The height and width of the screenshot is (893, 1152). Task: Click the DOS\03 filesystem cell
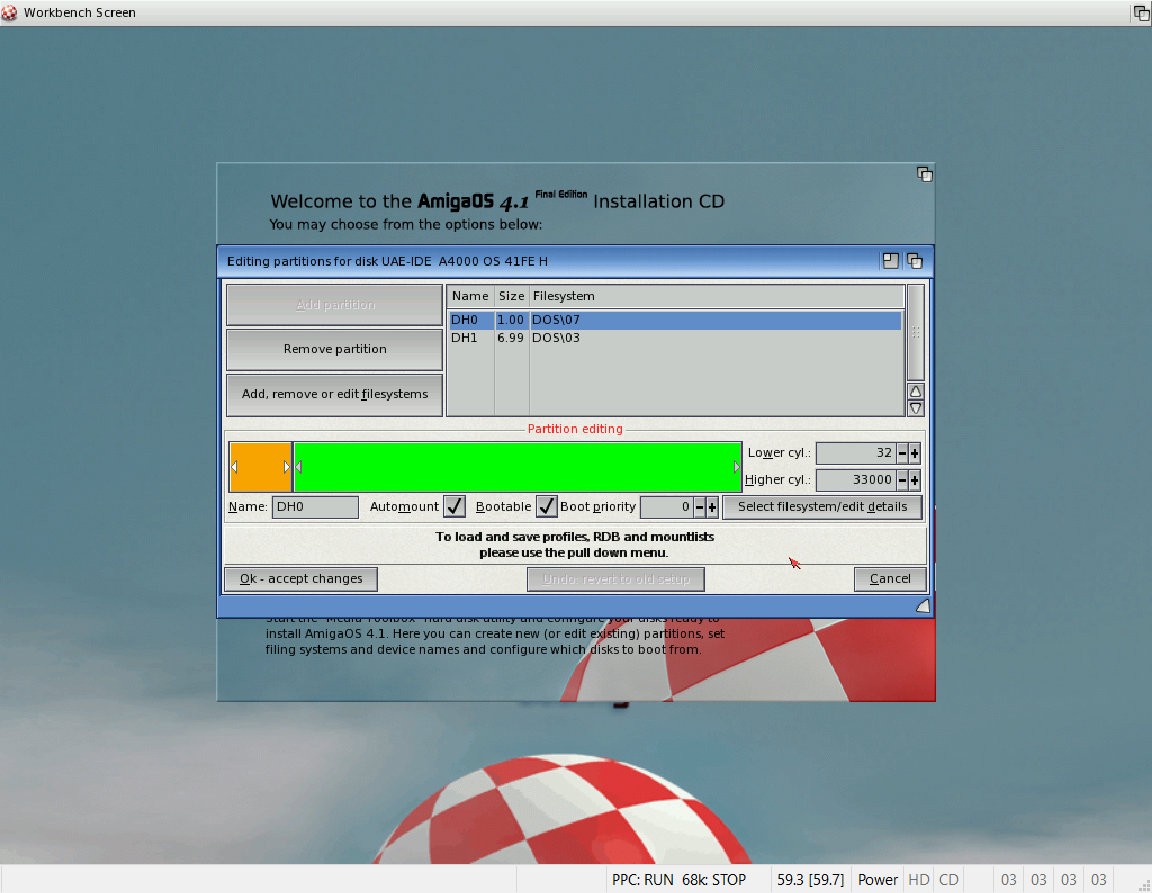556,338
